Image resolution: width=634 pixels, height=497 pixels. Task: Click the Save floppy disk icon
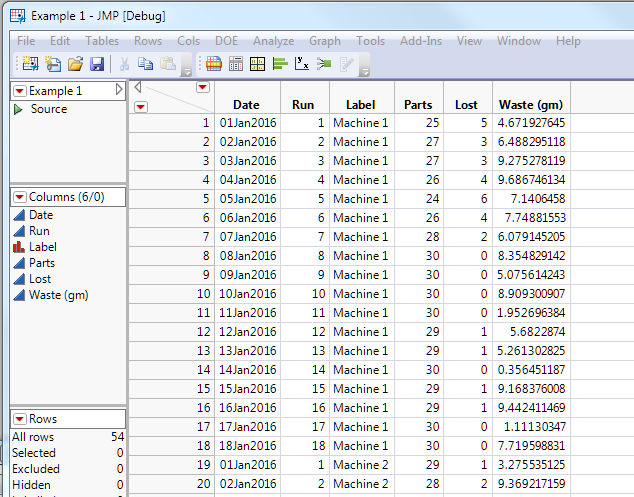point(97,64)
